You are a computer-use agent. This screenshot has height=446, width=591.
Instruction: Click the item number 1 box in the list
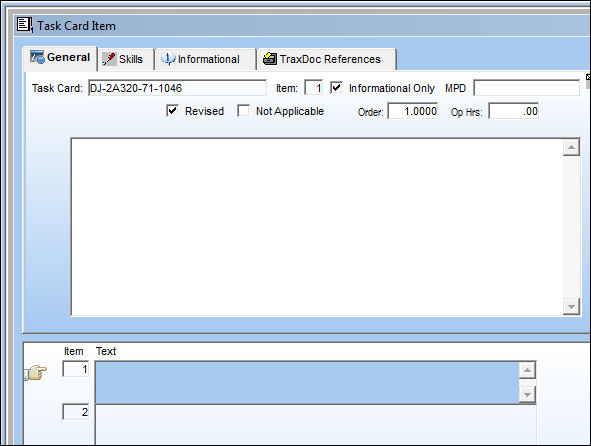coord(76,369)
